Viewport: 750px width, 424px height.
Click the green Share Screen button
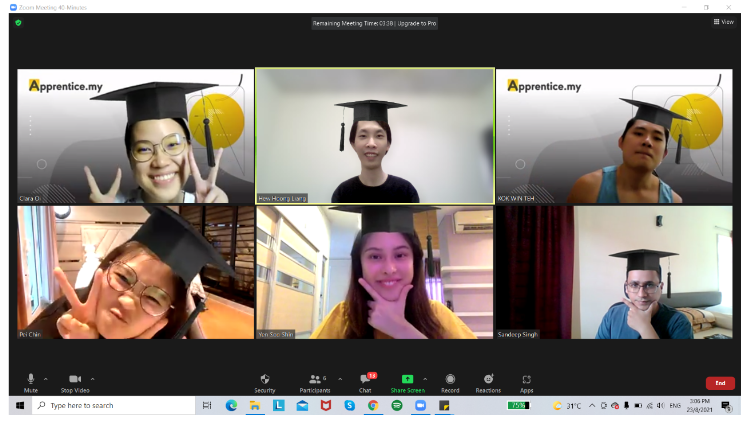(x=407, y=381)
